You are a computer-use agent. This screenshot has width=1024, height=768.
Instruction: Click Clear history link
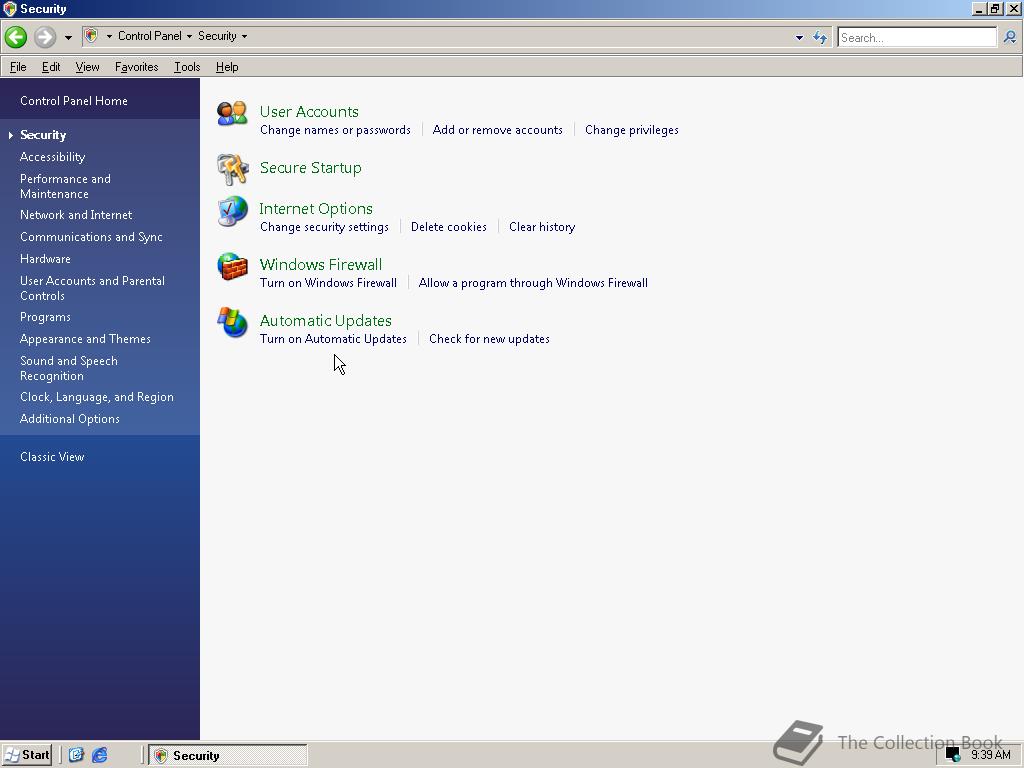[x=542, y=227]
